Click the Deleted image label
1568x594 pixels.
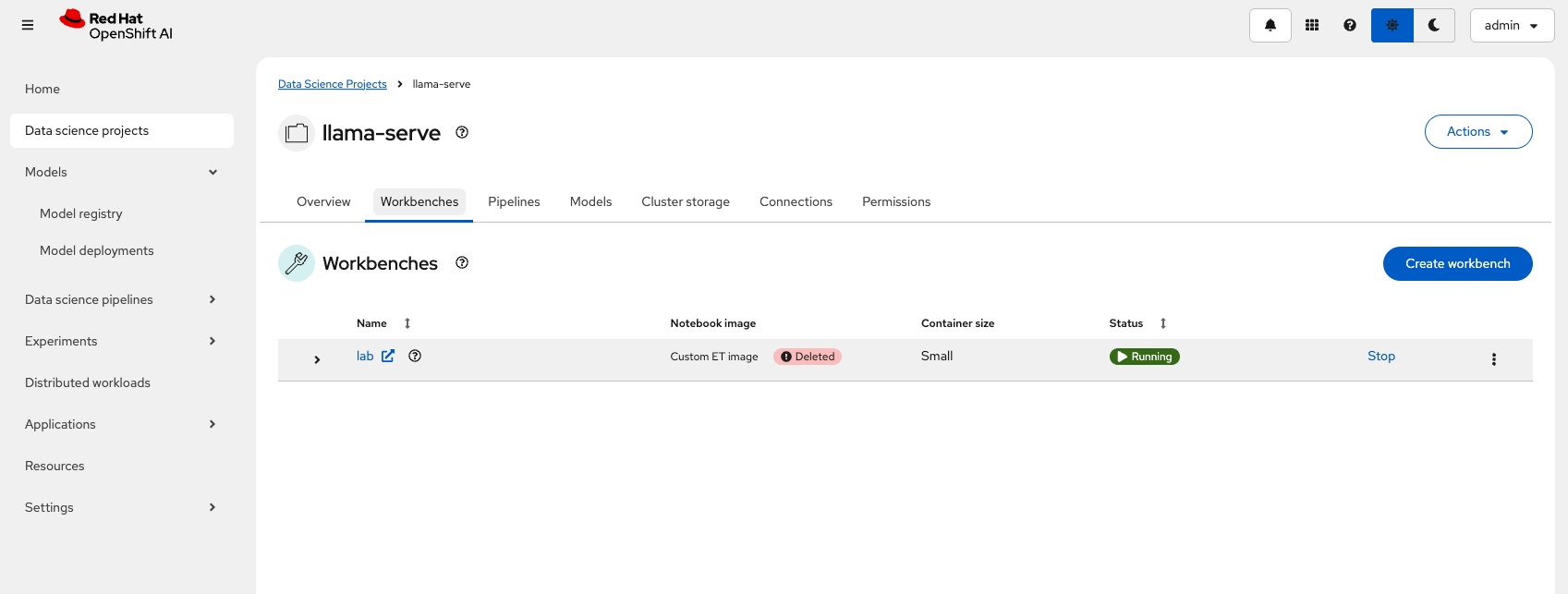tap(808, 357)
